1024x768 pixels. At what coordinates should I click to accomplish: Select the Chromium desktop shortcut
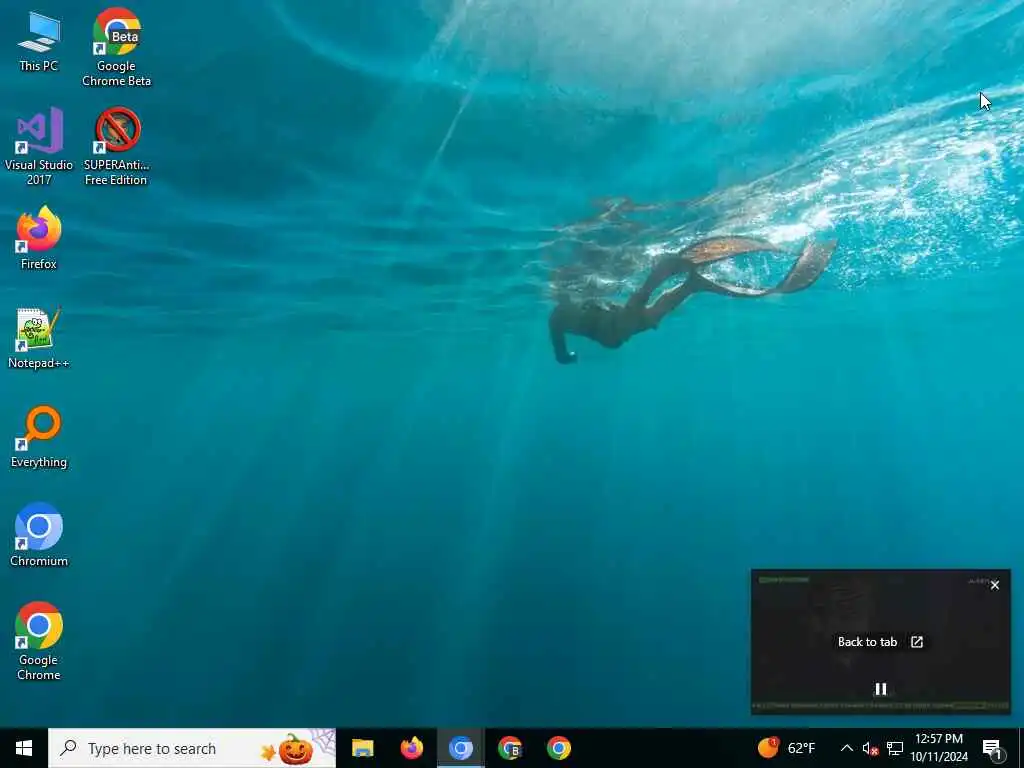pos(39,535)
